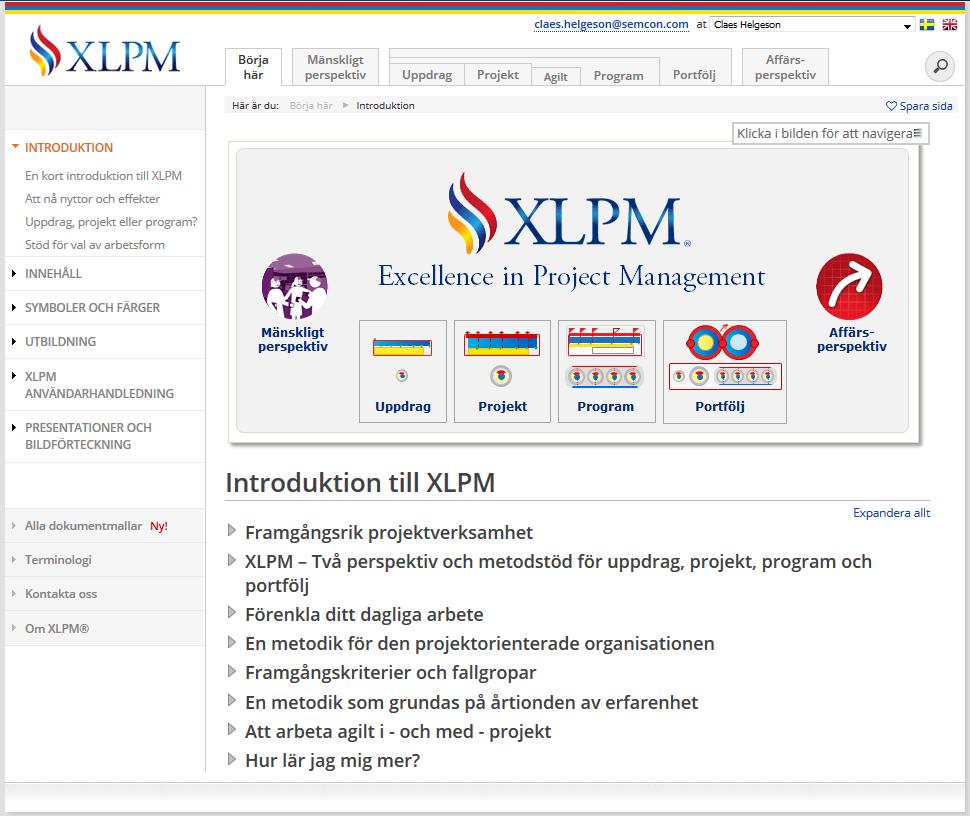Click the Spara sida link

925,106
